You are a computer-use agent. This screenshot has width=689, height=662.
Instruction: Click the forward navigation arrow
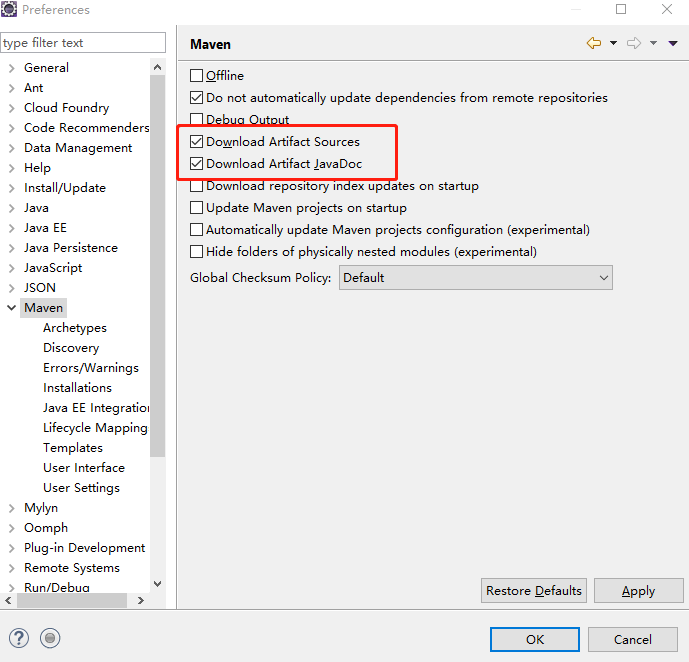(x=634, y=43)
